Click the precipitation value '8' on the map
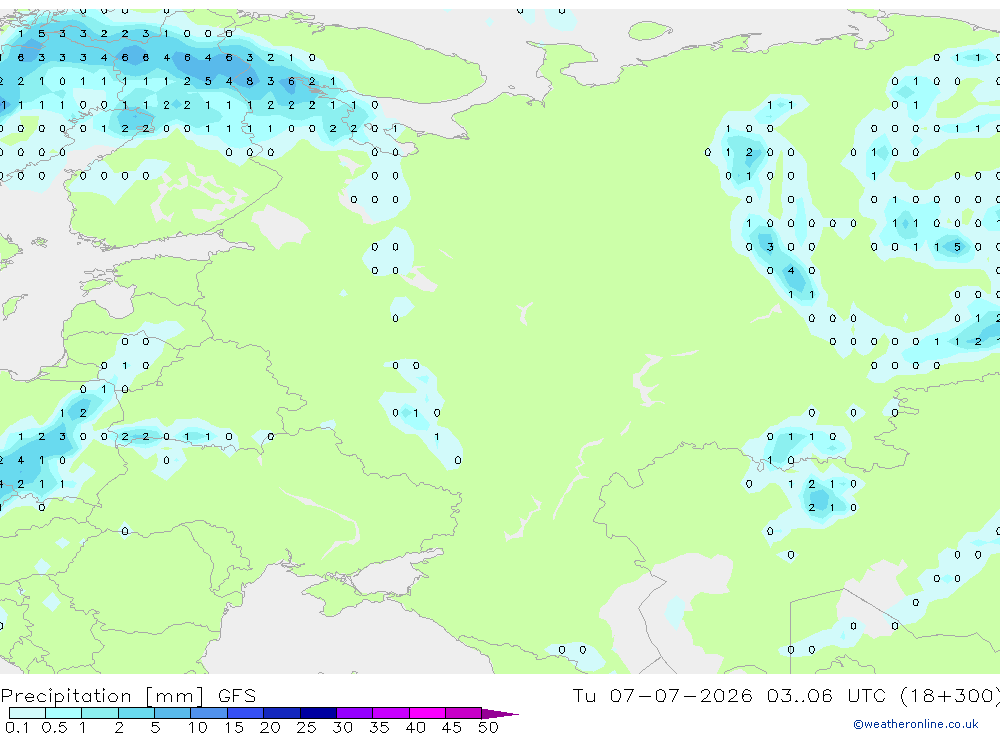1000x733 pixels. (249, 81)
